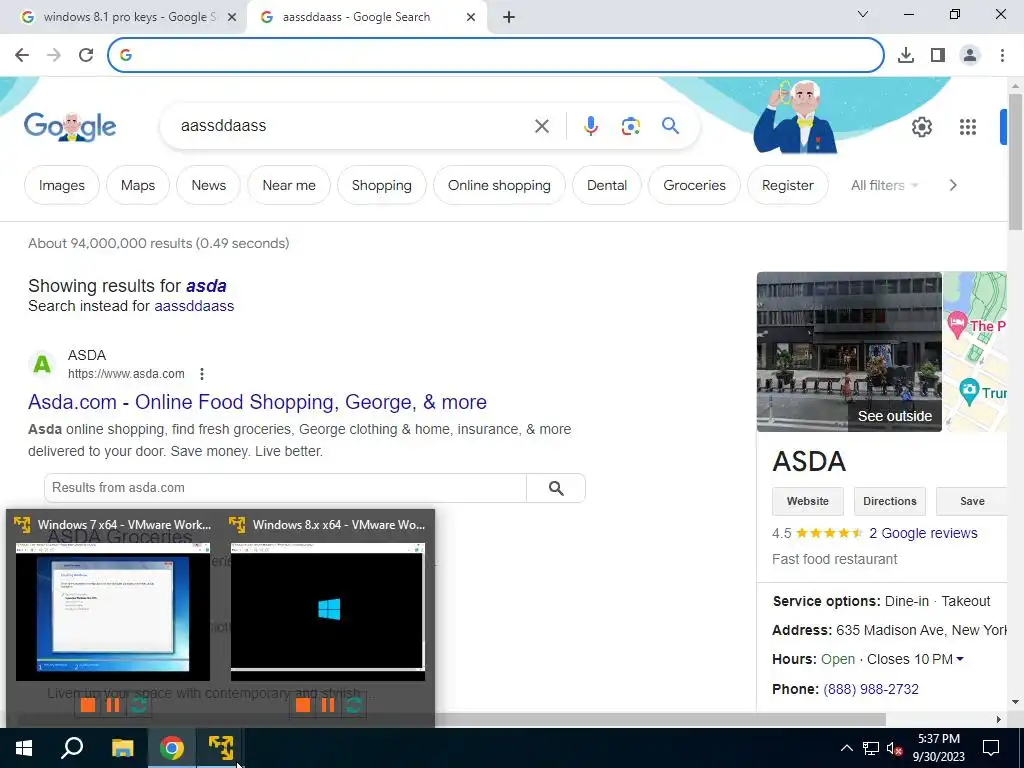Click the Results from asda.com field
This screenshot has height=768, width=1024.
coord(285,488)
